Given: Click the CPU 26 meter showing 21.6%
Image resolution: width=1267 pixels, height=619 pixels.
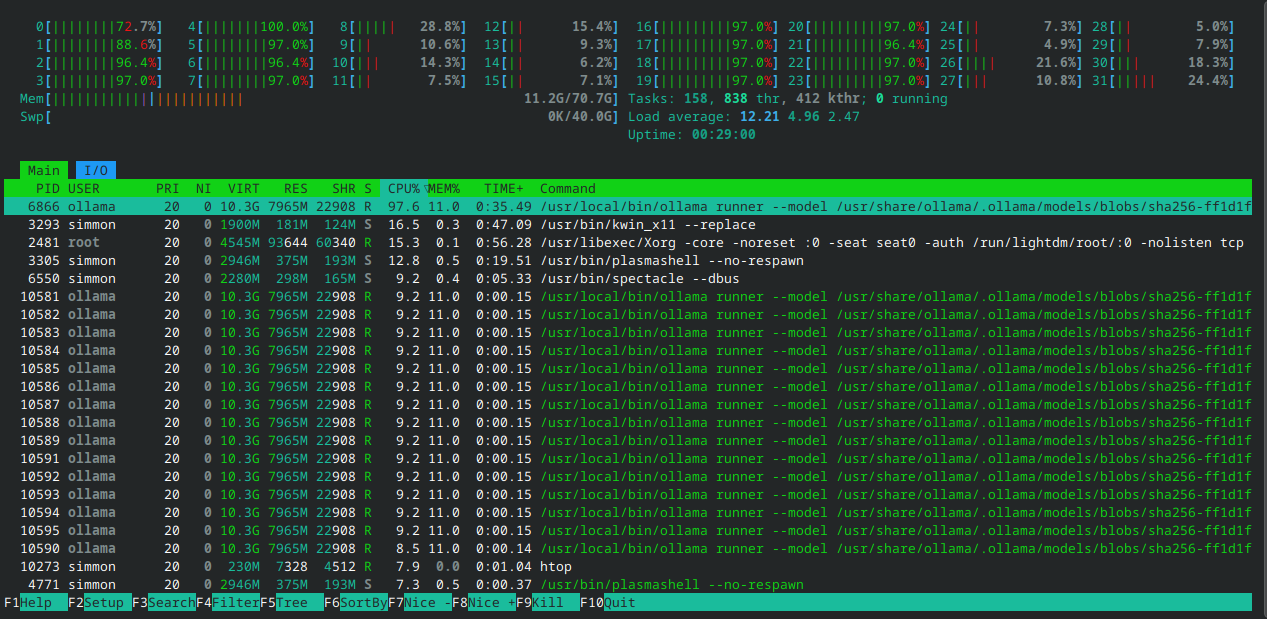Looking at the screenshot, I should coord(1012,63).
